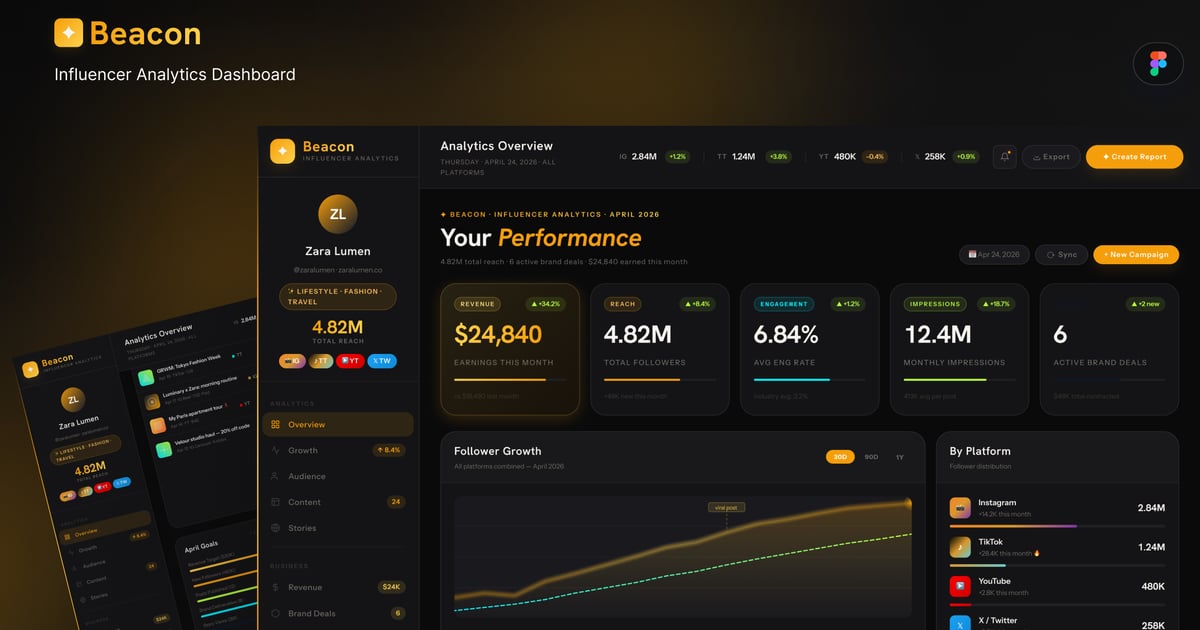Select the TW platform pill in main sidebar
This screenshot has height=630, width=1200.
pos(381,360)
